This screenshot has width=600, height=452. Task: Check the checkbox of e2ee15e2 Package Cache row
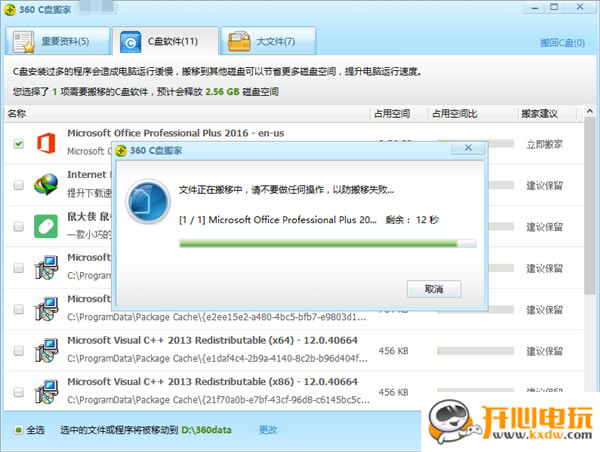click(x=18, y=309)
